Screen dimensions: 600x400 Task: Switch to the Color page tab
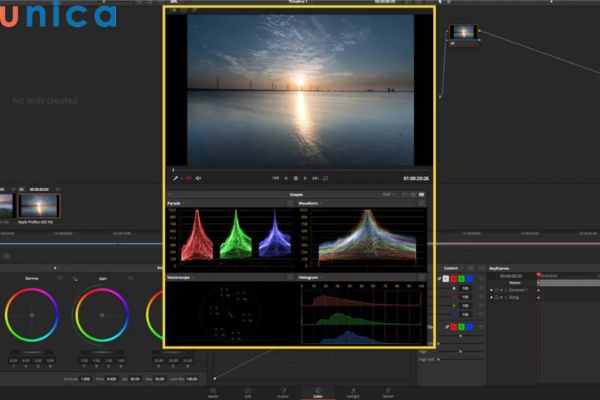(x=318, y=392)
